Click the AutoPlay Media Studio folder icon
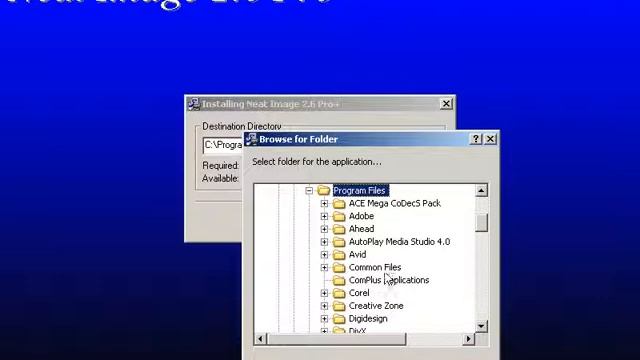The image size is (640, 360). point(339,242)
